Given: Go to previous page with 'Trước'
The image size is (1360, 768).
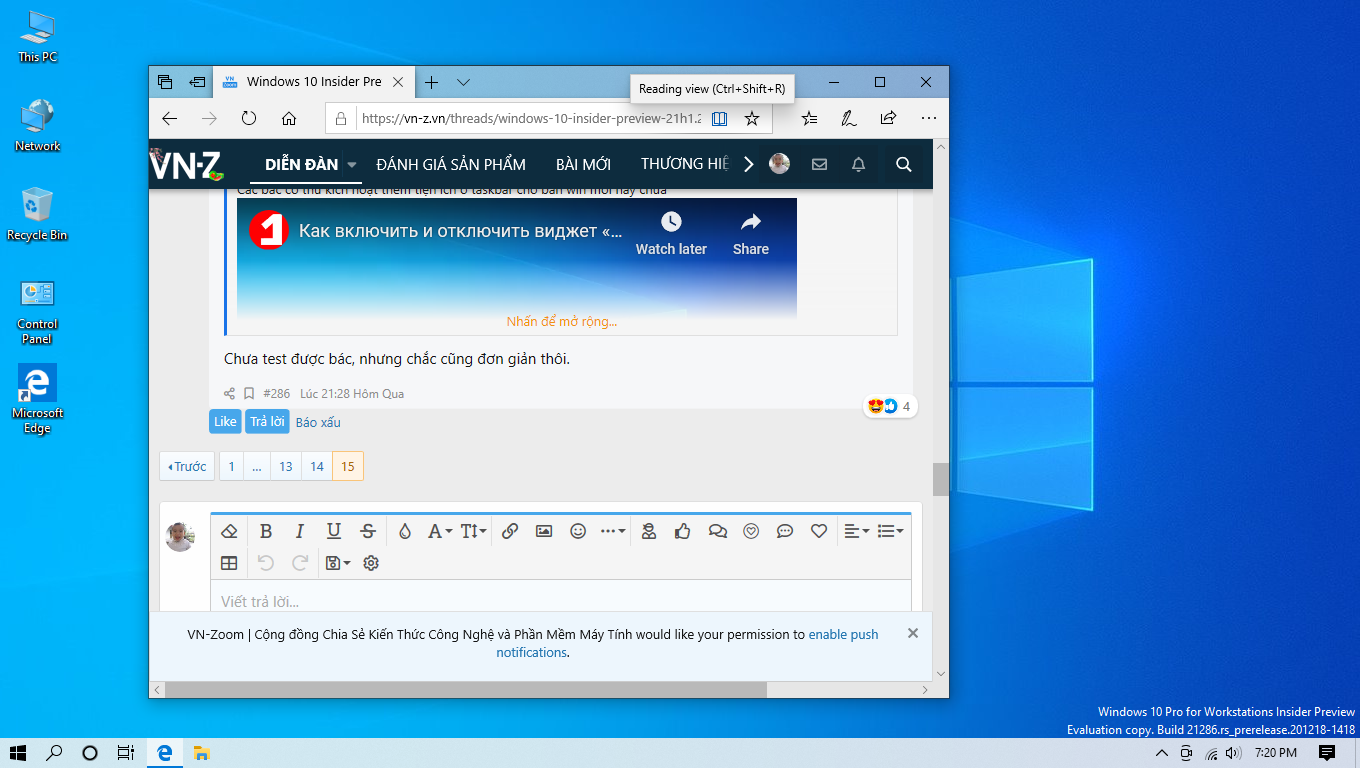Looking at the screenshot, I should tap(187, 466).
